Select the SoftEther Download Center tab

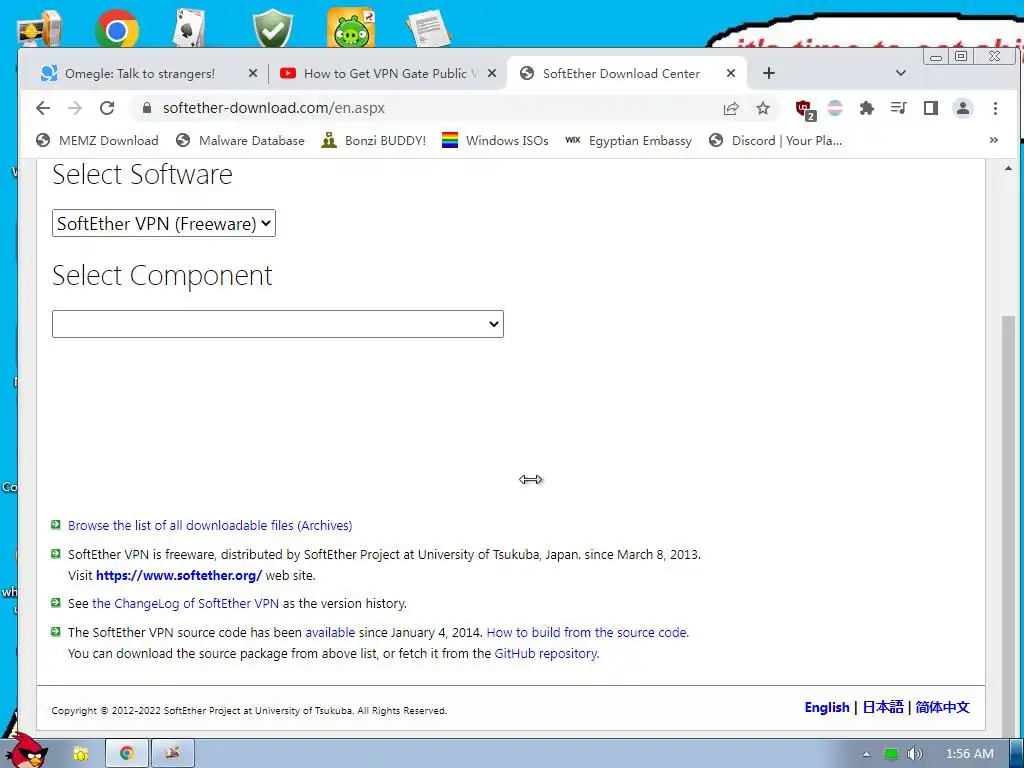(x=621, y=73)
